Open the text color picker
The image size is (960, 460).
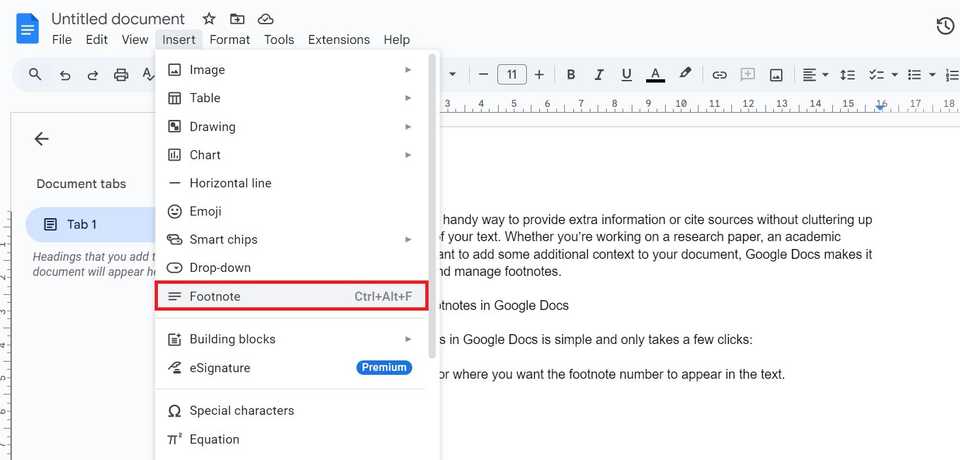point(655,75)
